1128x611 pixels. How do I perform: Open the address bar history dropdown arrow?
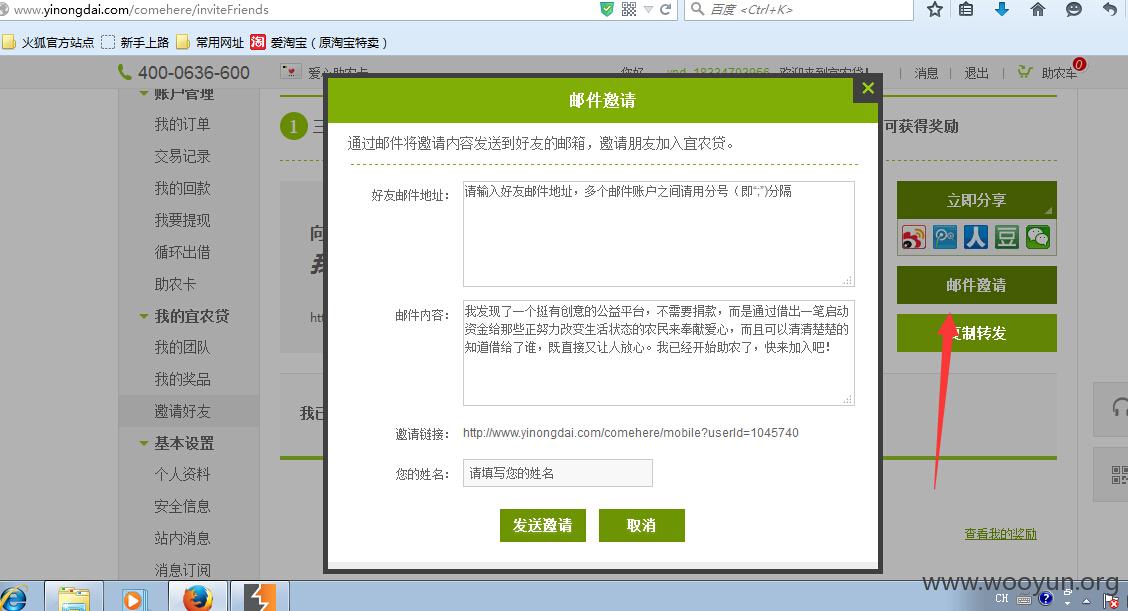648,9
